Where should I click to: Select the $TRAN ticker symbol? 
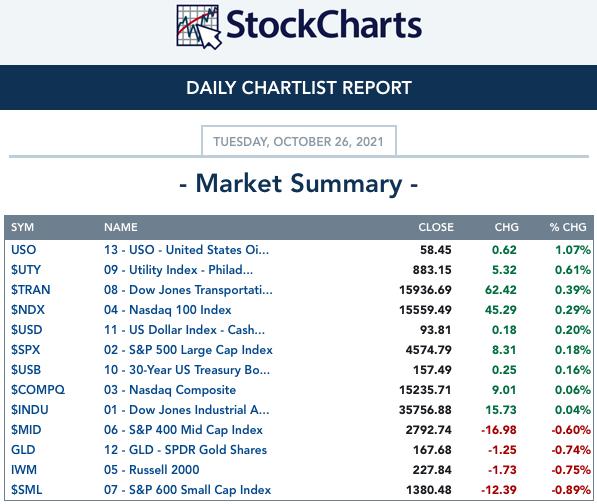pyautogui.click(x=30, y=290)
